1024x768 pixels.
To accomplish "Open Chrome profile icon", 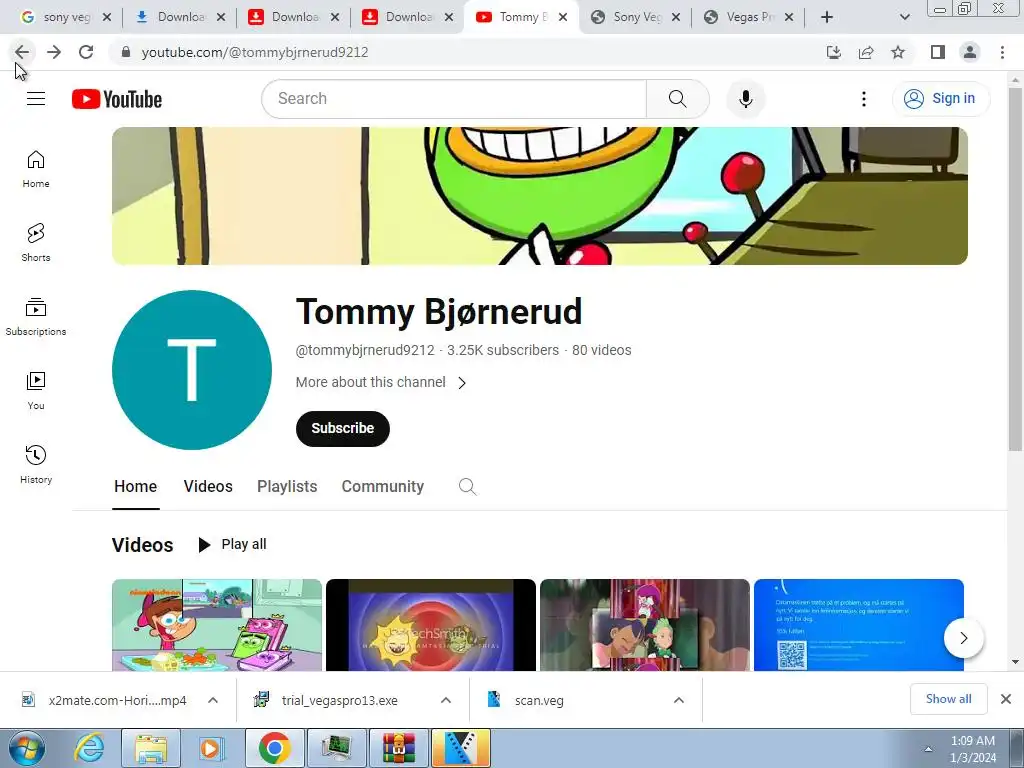I will pyautogui.click(x=970, y=52).
